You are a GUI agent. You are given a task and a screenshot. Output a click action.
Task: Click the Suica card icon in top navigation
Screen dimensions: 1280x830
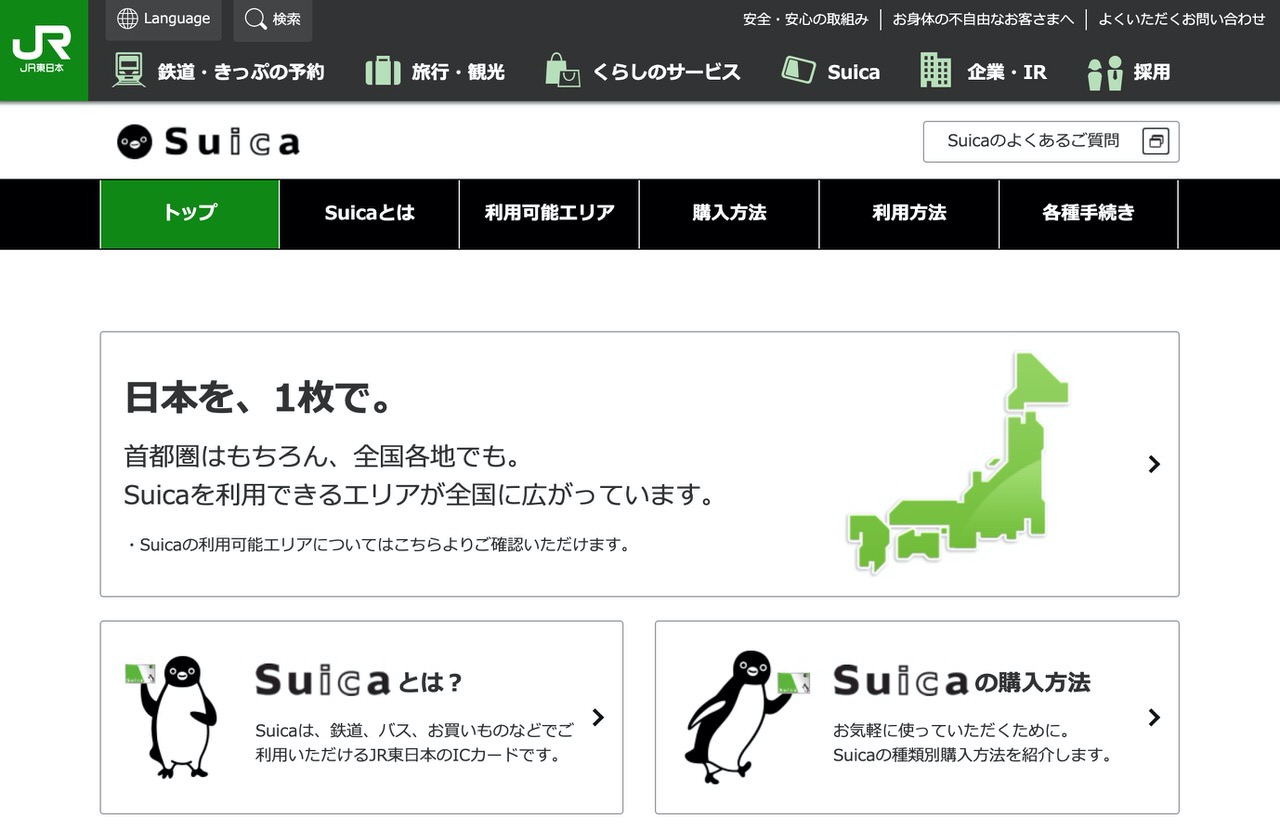[798, 70]
